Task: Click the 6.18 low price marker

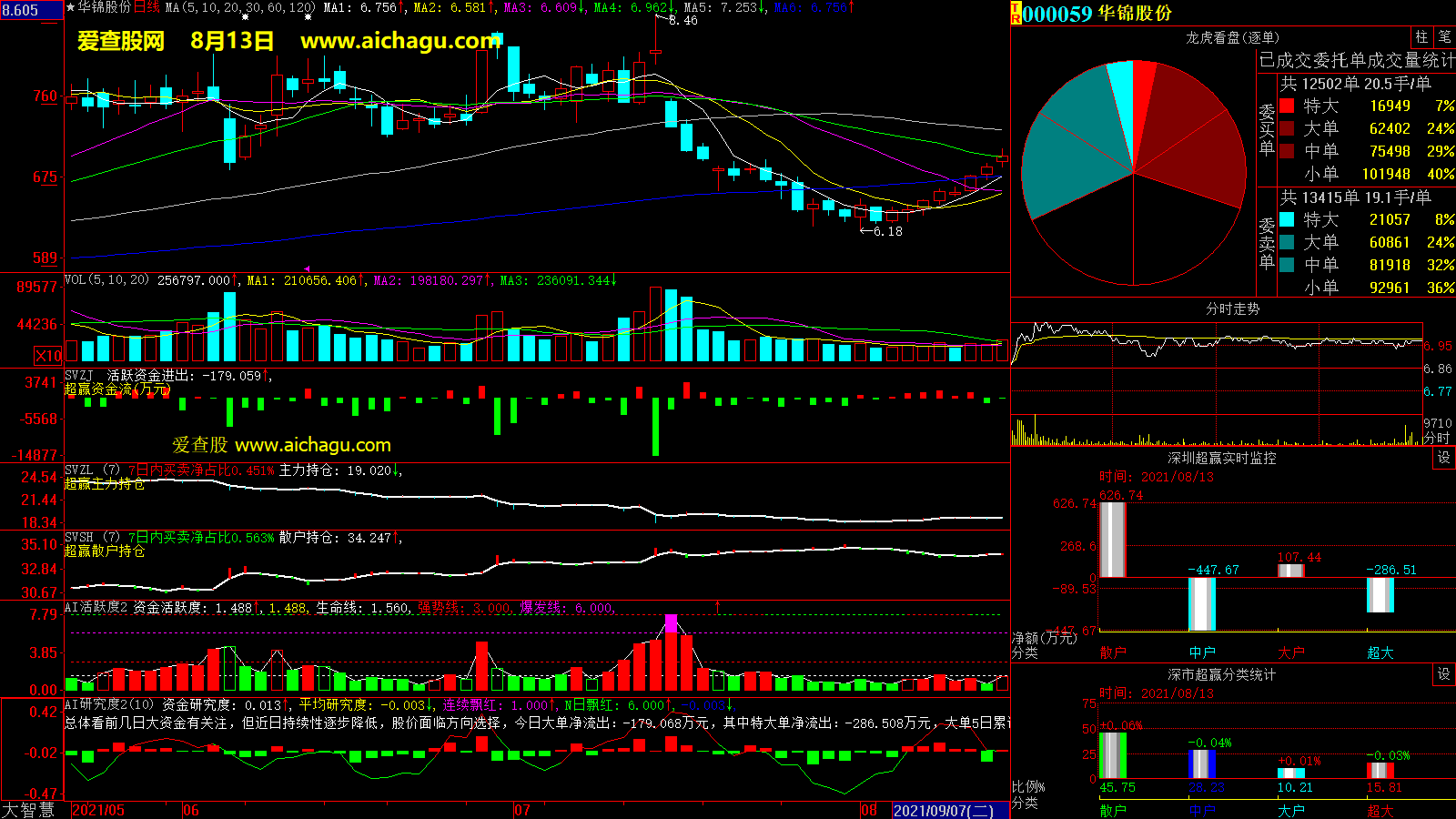Action: click(882, 231)
